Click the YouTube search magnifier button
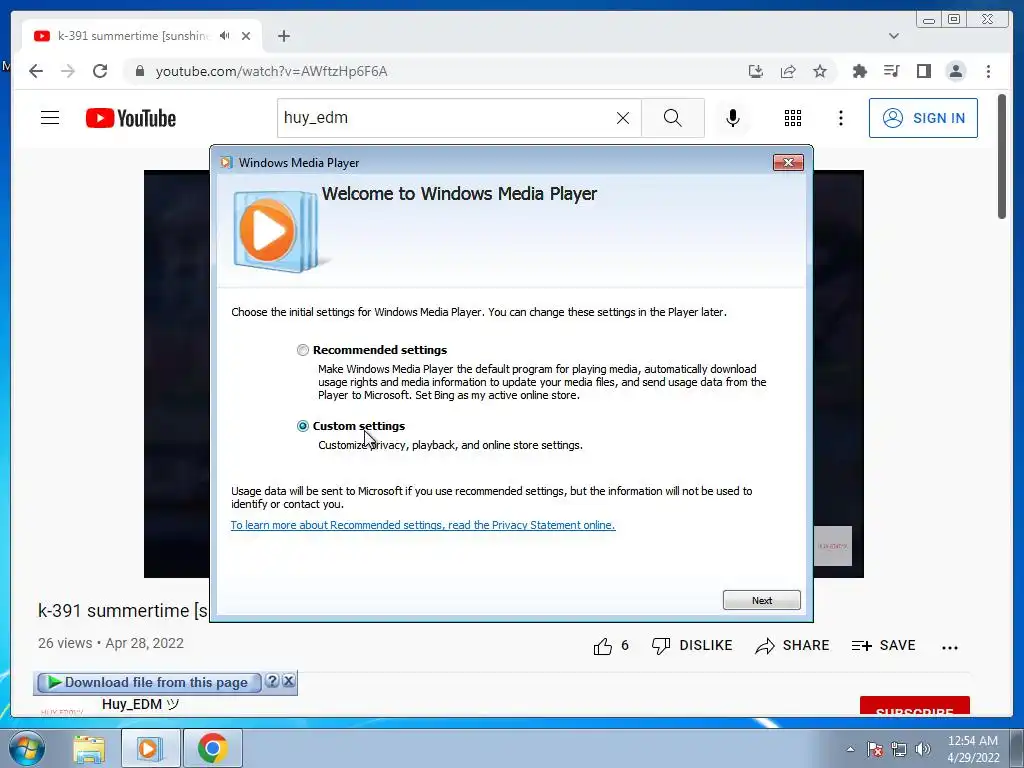This screenshot has width=1024, height=768. click(673, 118)
